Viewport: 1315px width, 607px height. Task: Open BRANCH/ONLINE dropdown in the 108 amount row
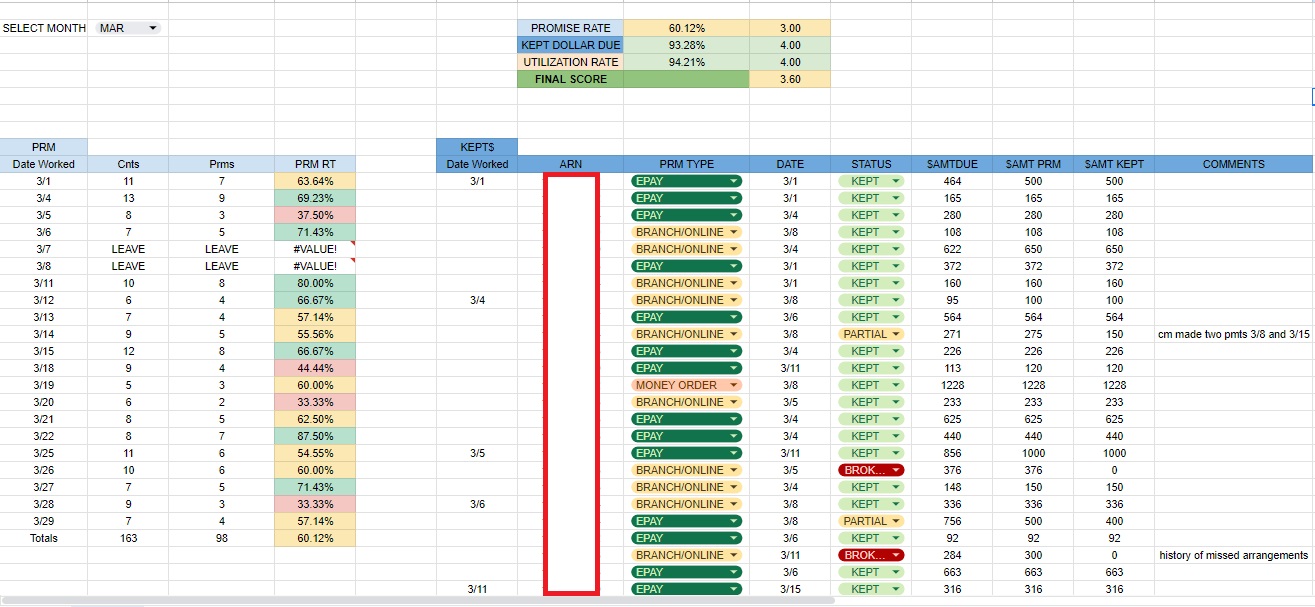click(x=686, y=232)
